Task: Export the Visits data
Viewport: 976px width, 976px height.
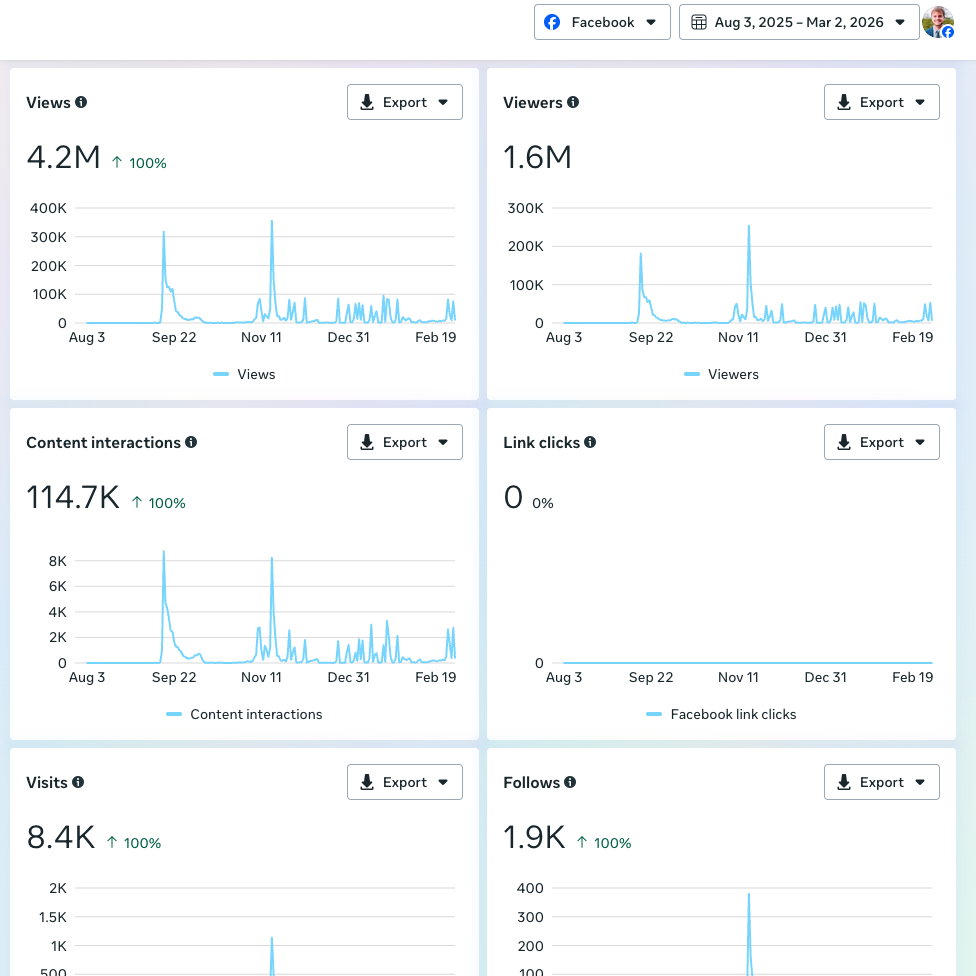Action: point(405,782)
